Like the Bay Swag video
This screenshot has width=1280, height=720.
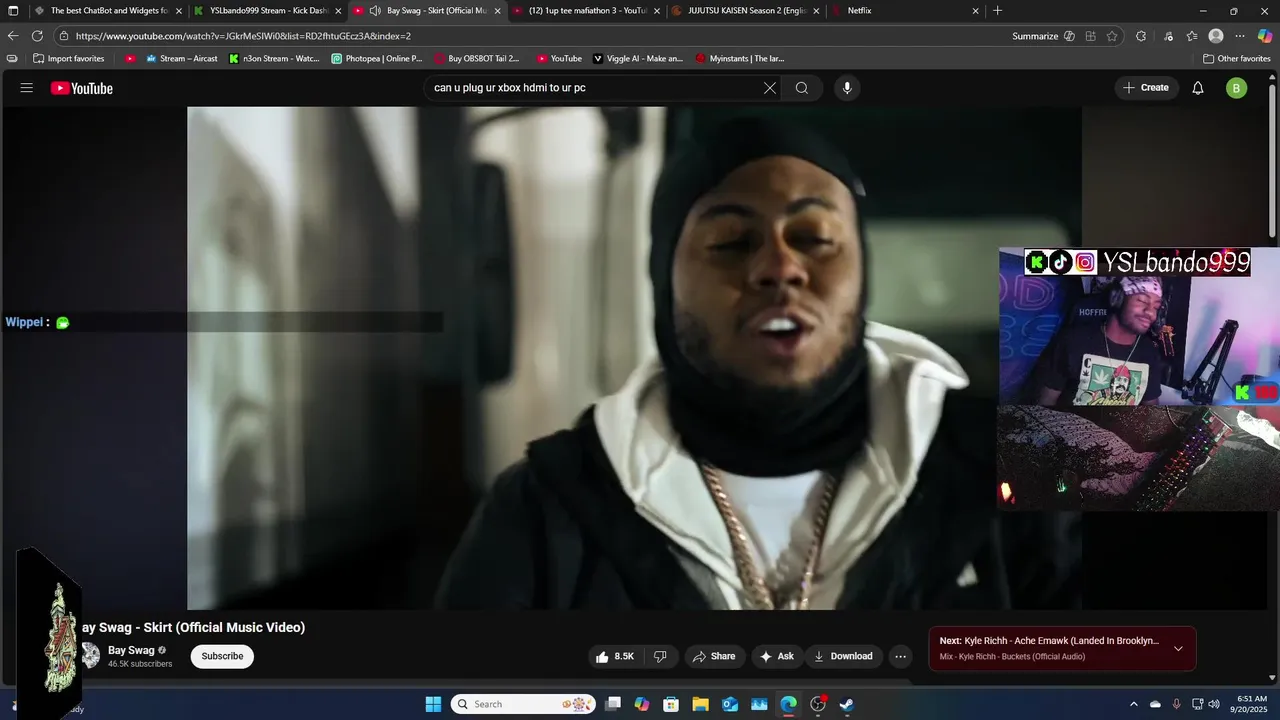point(615,656)
